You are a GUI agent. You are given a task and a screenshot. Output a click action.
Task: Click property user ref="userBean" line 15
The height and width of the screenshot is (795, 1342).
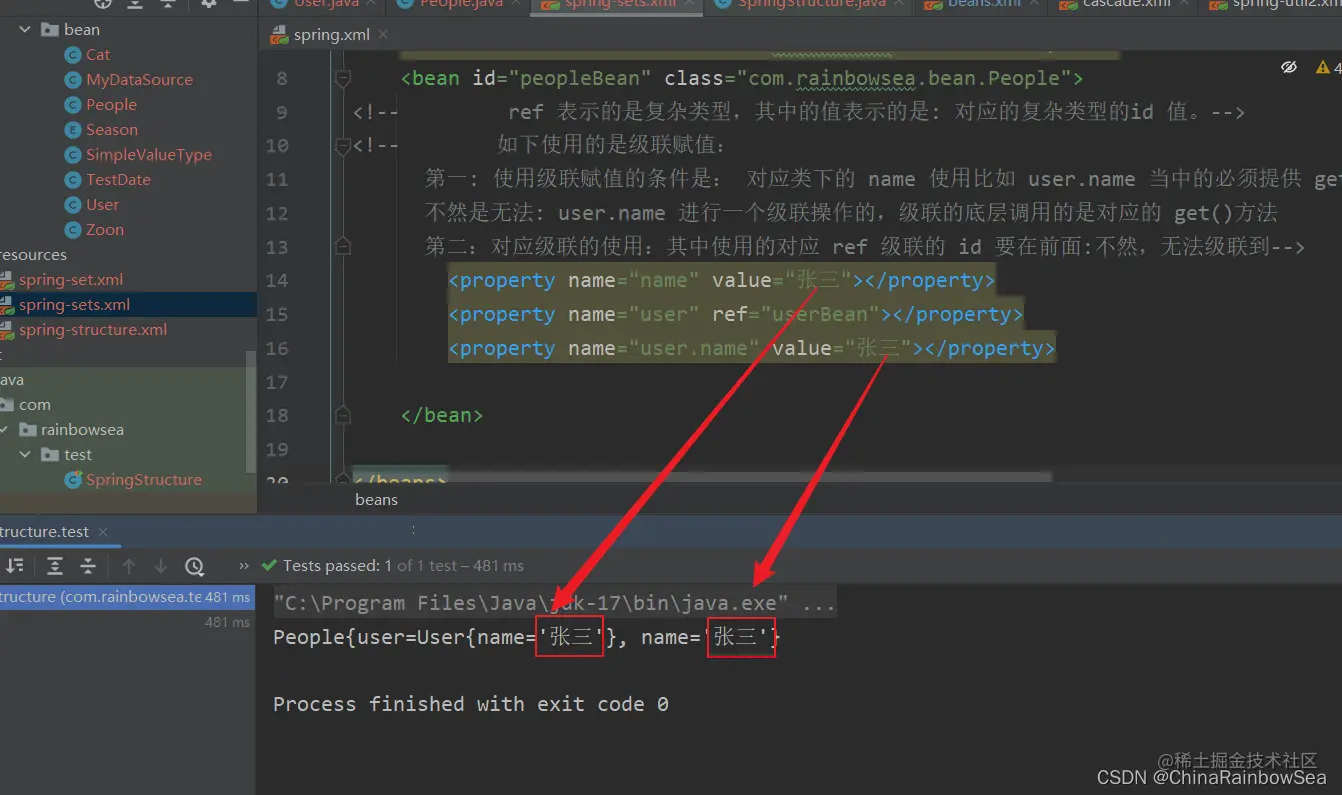735,314
